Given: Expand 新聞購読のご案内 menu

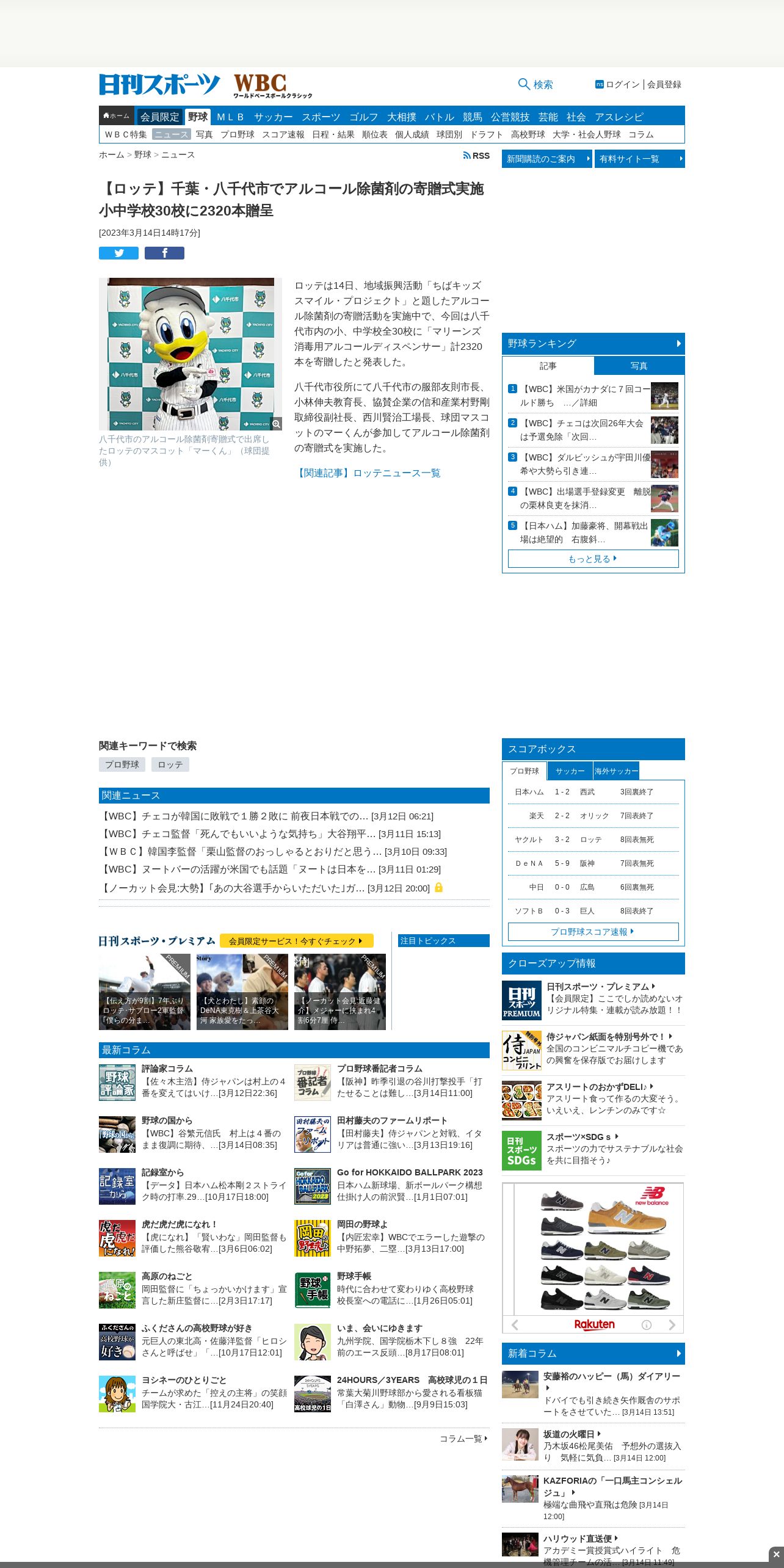Looking at the screenshot, I should click(547, 159).
